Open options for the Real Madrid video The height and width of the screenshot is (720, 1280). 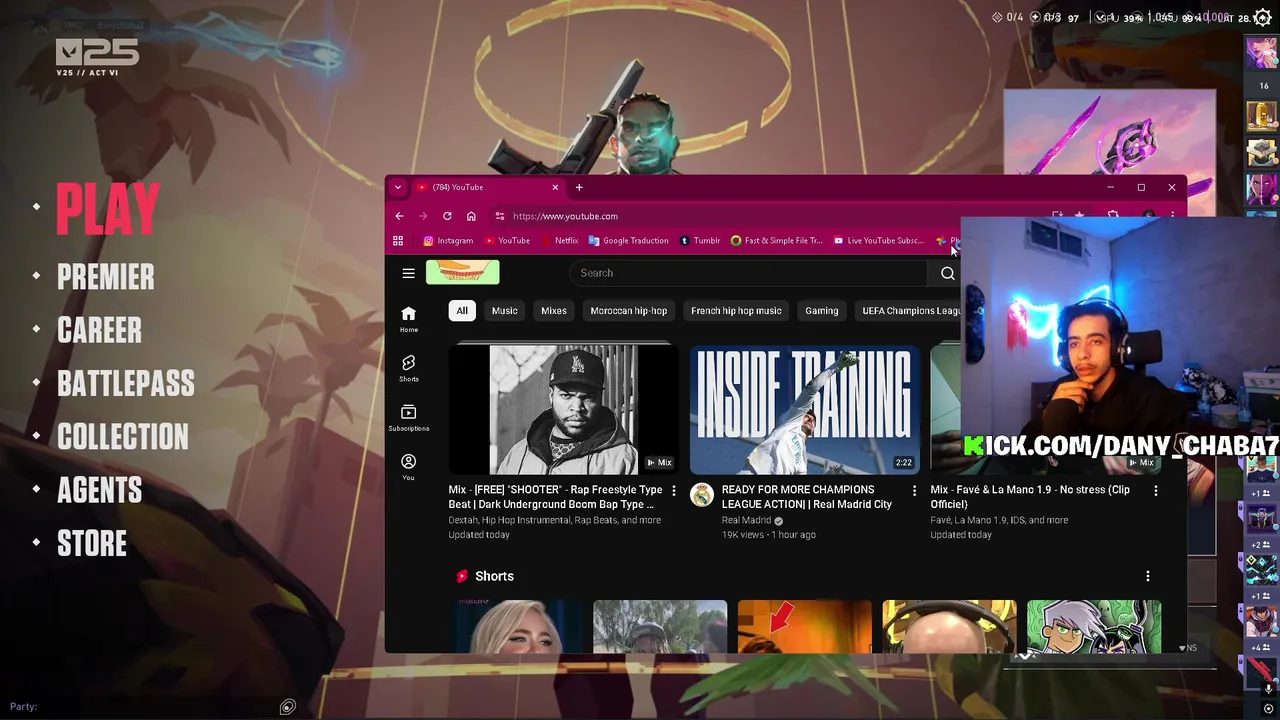coord(914,491)
